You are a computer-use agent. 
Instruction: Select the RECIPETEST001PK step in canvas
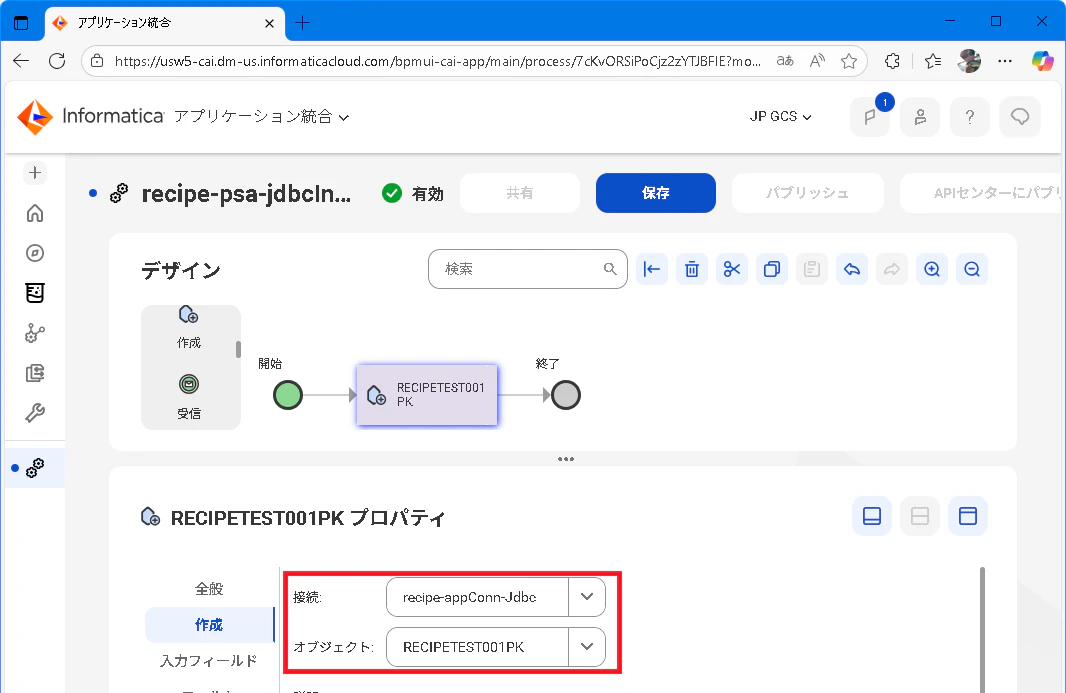point(427,395)
